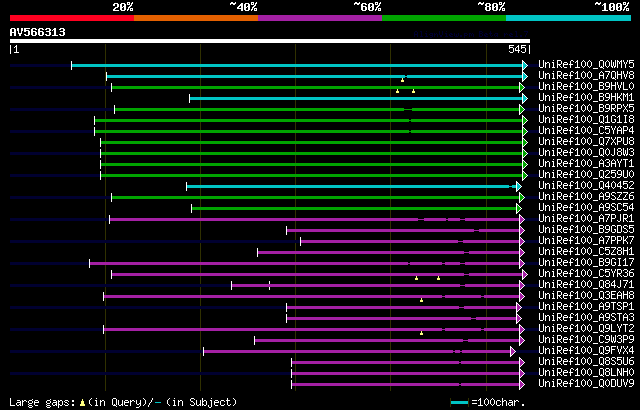Open hit UniRef100_Q0WMY5
This screenshot has width=640, height=410.
click(x=586, y=64)
